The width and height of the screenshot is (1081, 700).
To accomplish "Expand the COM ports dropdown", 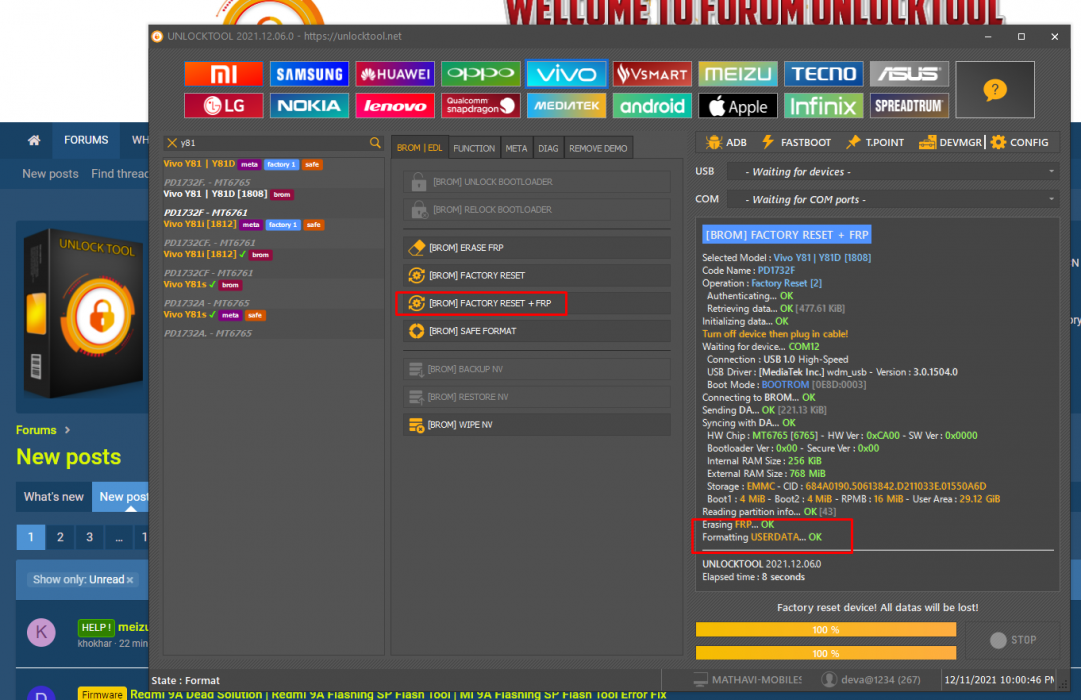I will tap(893, 199).
